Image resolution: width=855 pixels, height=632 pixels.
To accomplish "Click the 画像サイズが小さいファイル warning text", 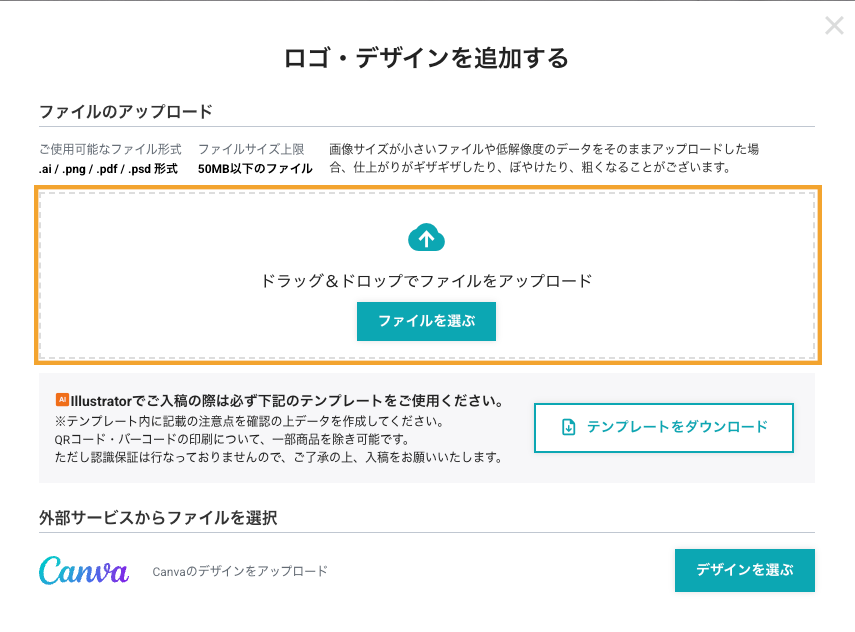I will [x=544, y=158].
